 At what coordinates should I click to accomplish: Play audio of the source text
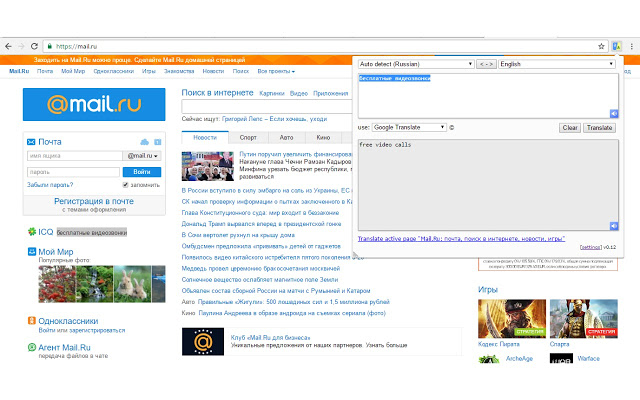tap(614, 113)
